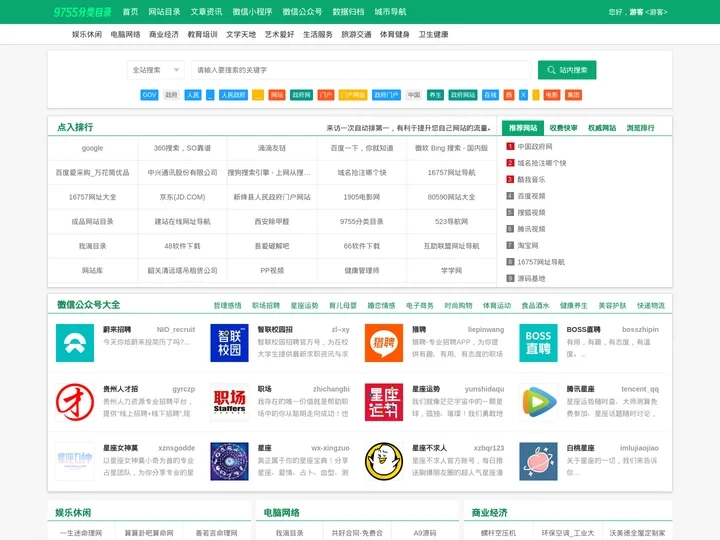Switch to the 推荐网站 tab

coord(523,128)
